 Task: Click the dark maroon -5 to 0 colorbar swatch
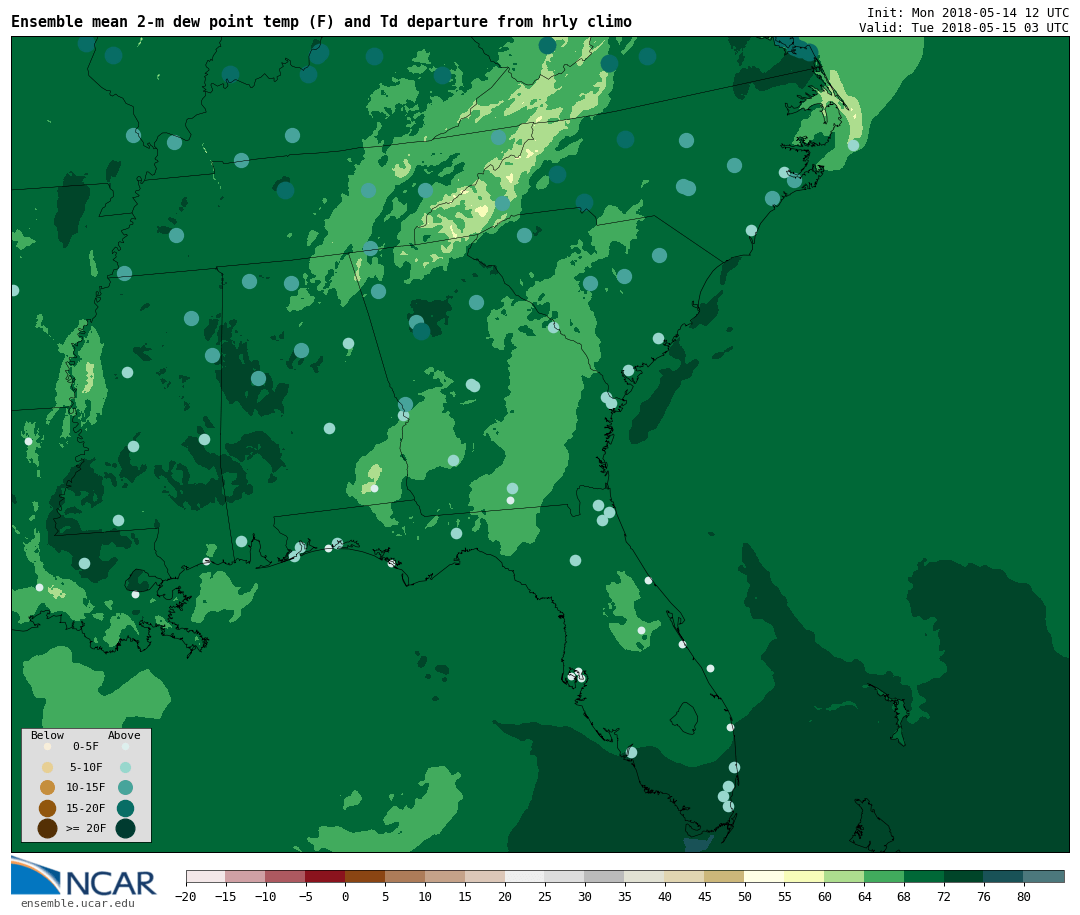pyautogui.click(x=325, y=876)
